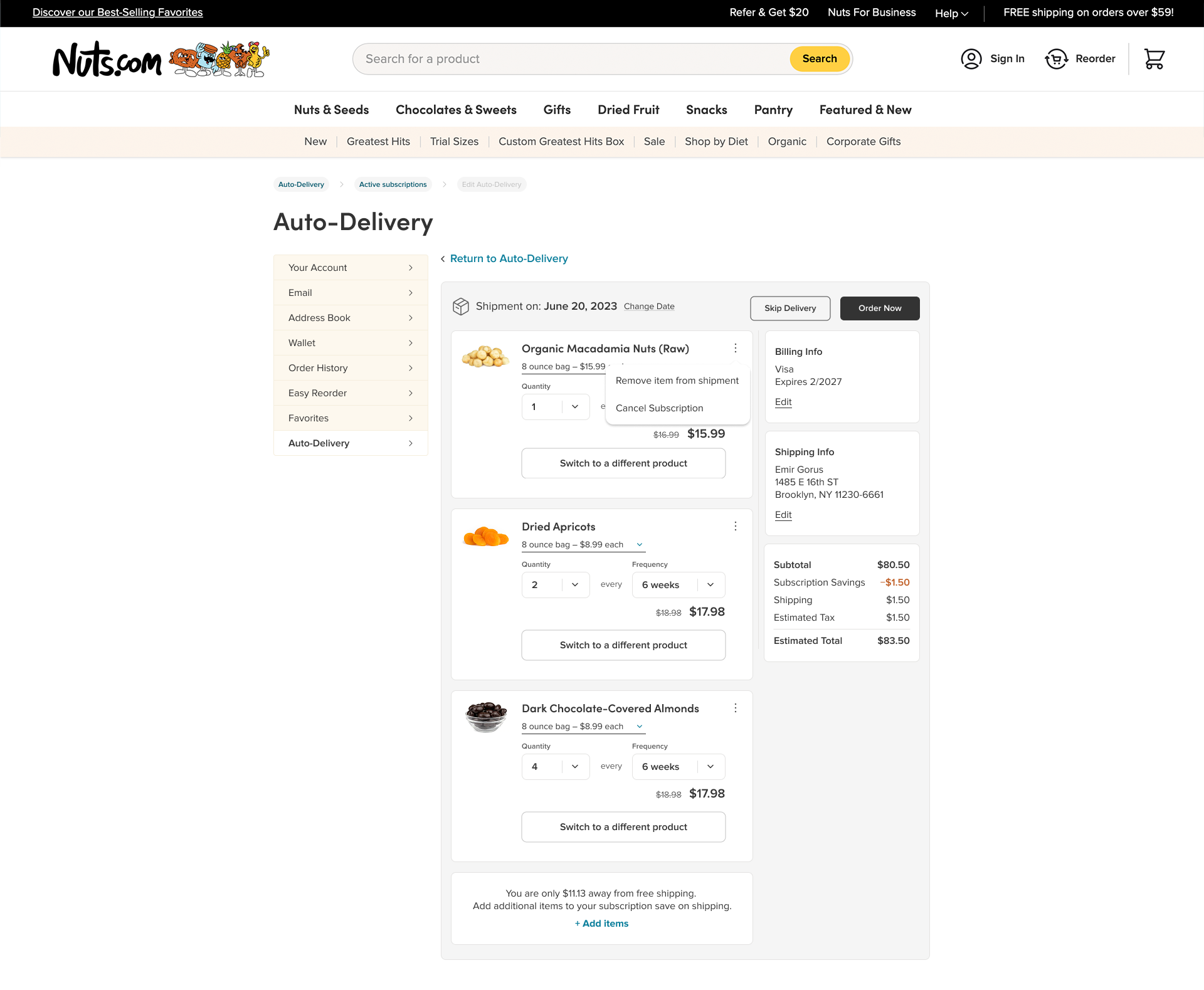Image resolution: width=1204 pixels, height=990 pixels.
Task: Open Wallet in sidebar
Action: [x=351, y=343]
